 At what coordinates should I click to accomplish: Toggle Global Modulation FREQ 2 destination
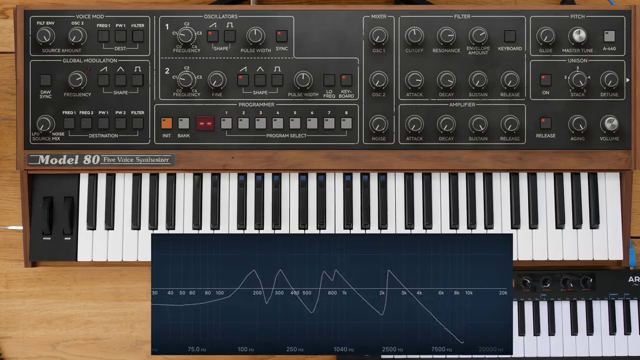click(x=86, y=123)
